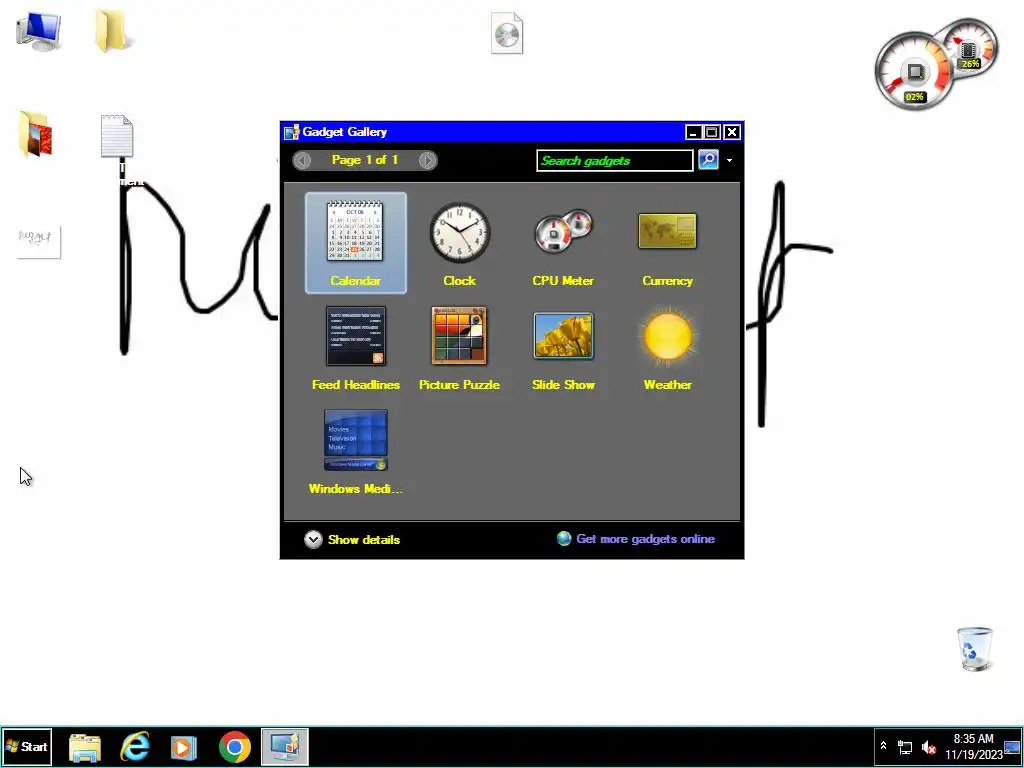Open Windows Media Player from the taskbar

click(x=184, y=747)
